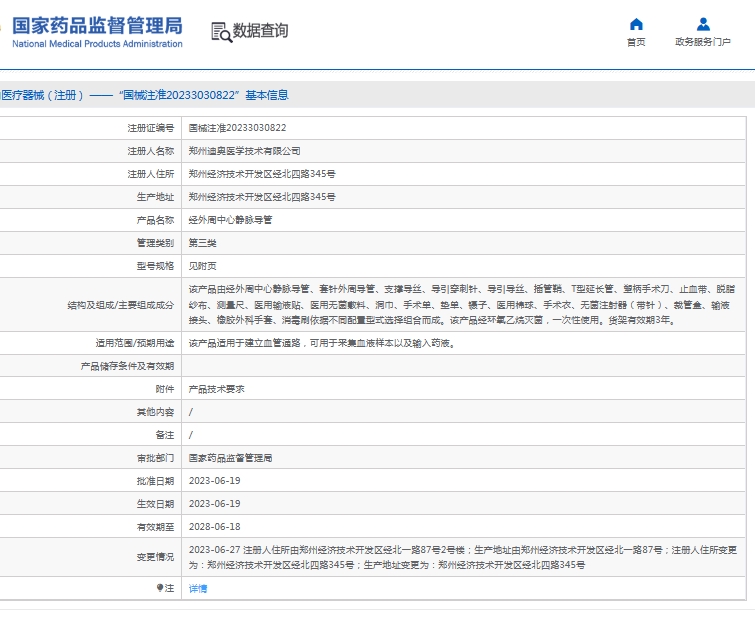Open the 详情 link in the 注 row
This screenshot has width=755, height=618.
(198, 589)
